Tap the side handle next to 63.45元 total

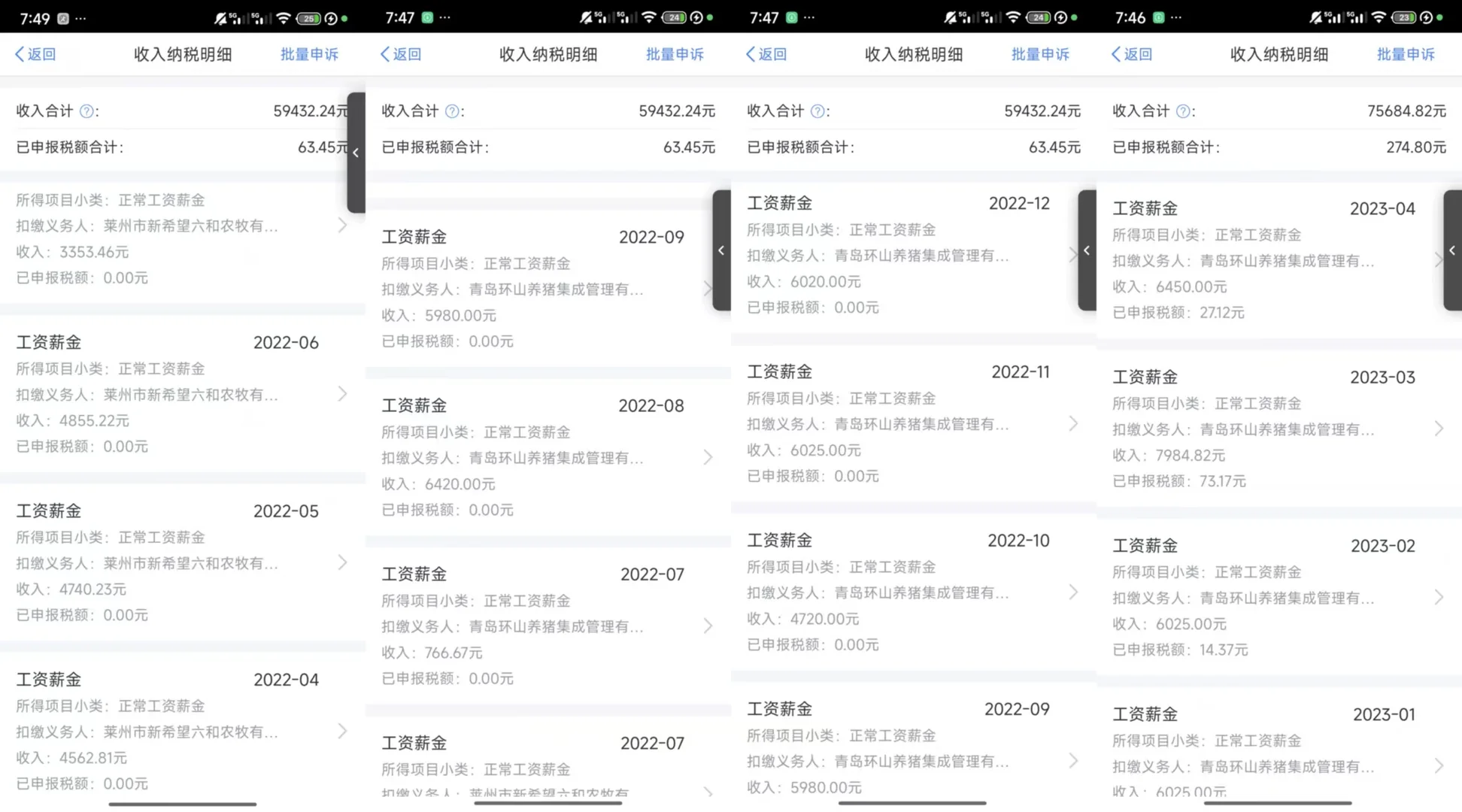[356, 153]
